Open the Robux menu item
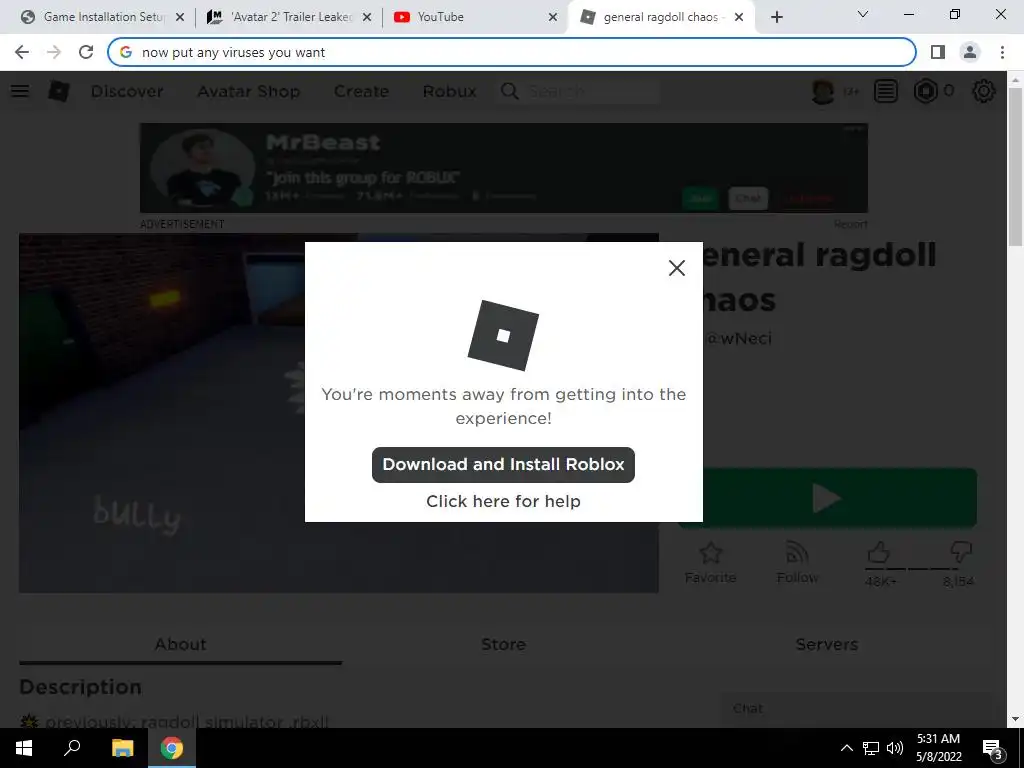This screenshot has width=1024, height=768. click(449, 91)
